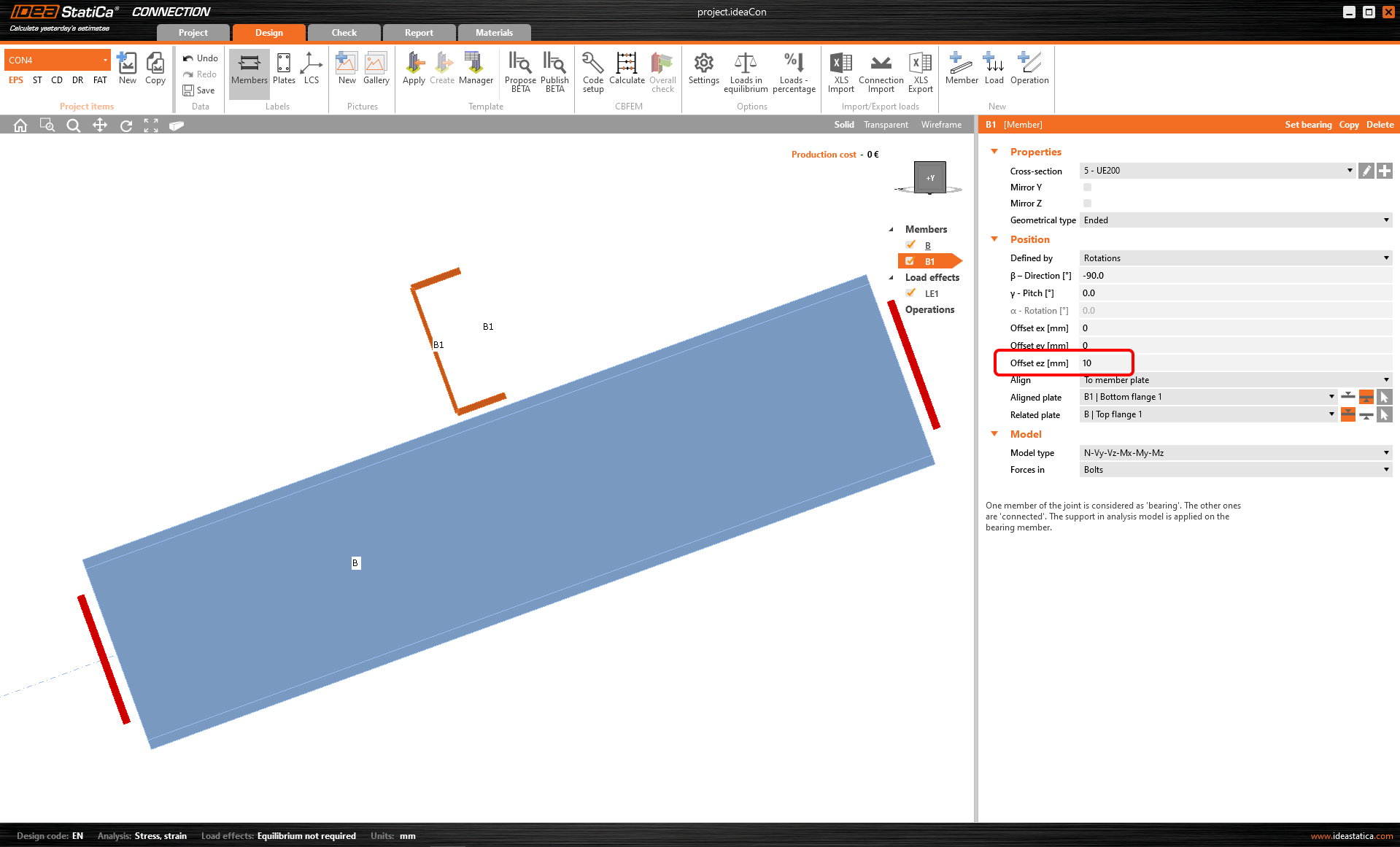Click the Offset ez value field
Screen dimensions: 1400x847
pos(1236,363)
